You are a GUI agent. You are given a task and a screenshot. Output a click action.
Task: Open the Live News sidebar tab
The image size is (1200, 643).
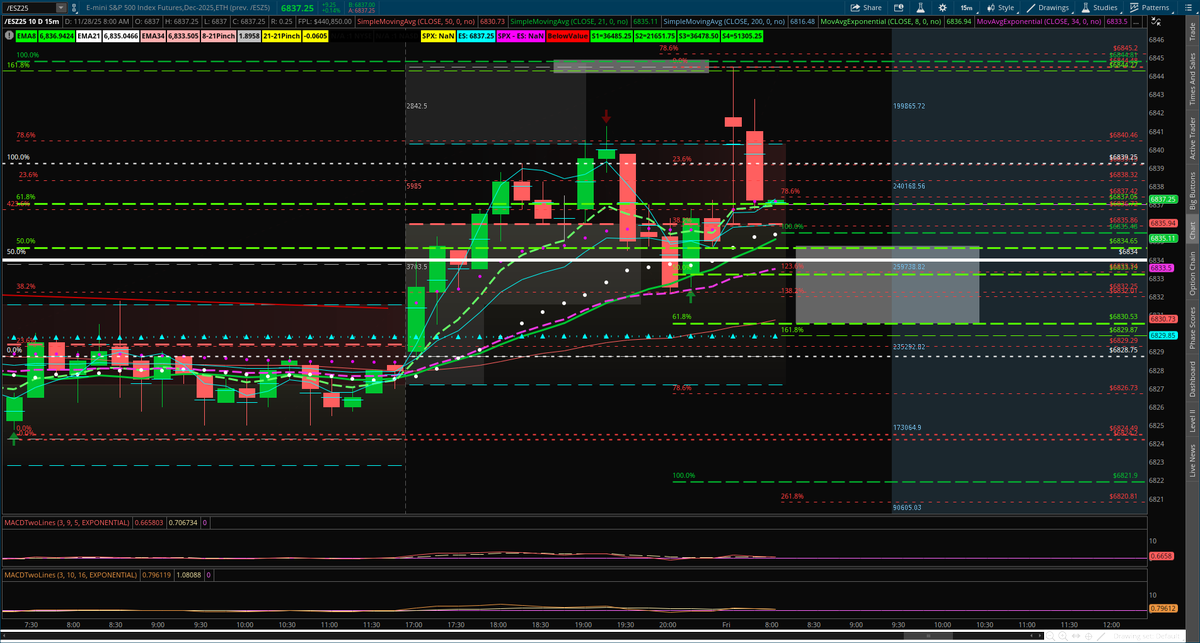pyautogui.click(x=1191, y=458)
